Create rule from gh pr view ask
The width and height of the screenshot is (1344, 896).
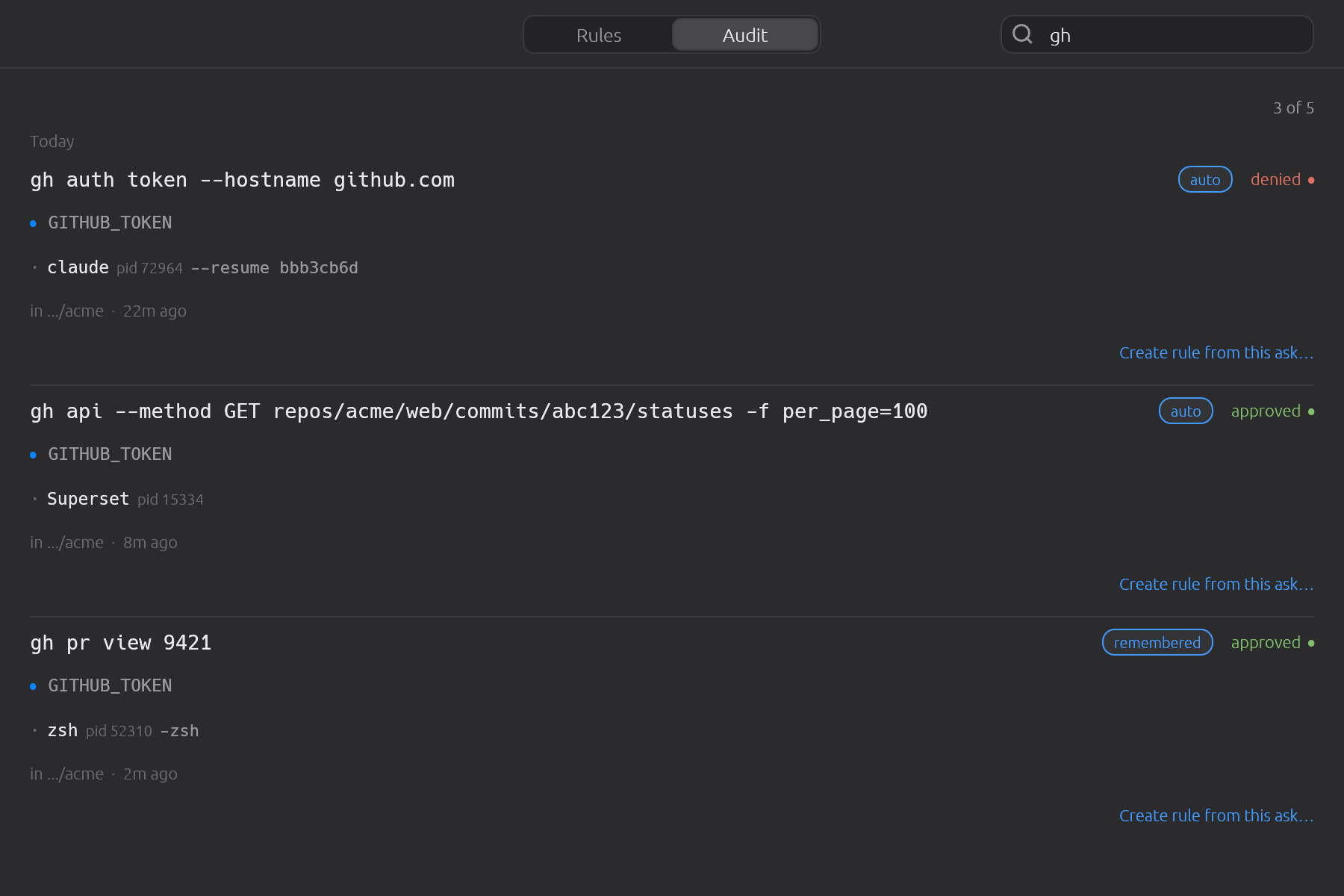pos(1216,815)
